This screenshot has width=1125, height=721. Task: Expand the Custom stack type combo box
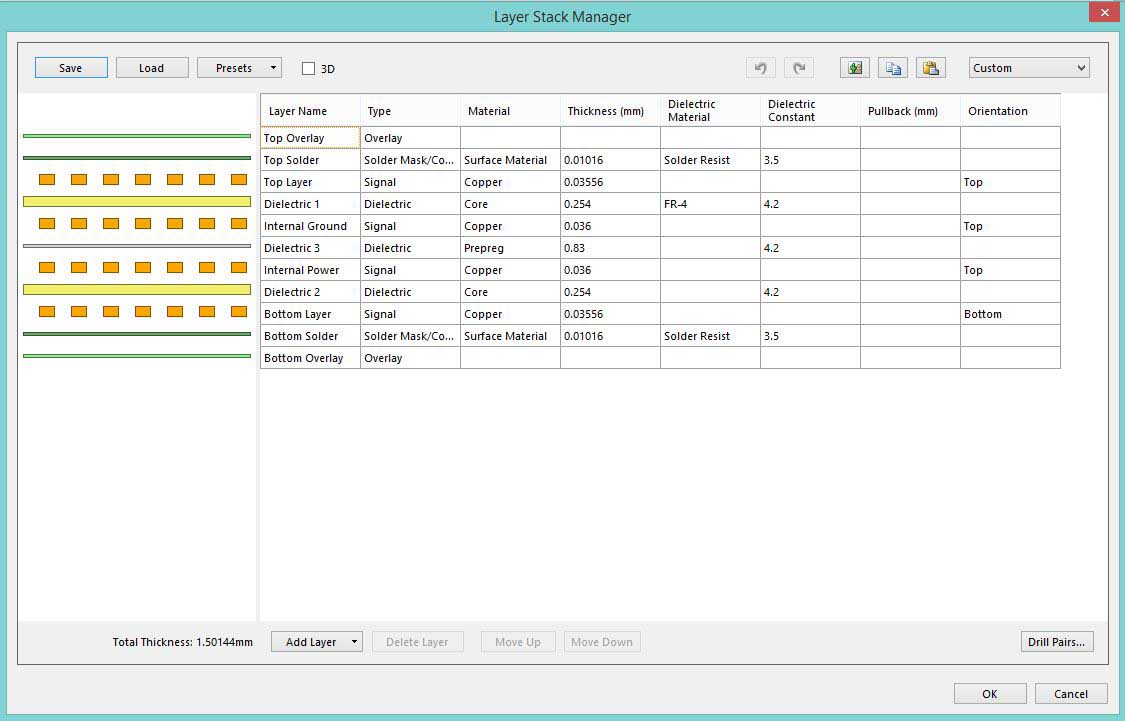click(x=1029, y=68)
